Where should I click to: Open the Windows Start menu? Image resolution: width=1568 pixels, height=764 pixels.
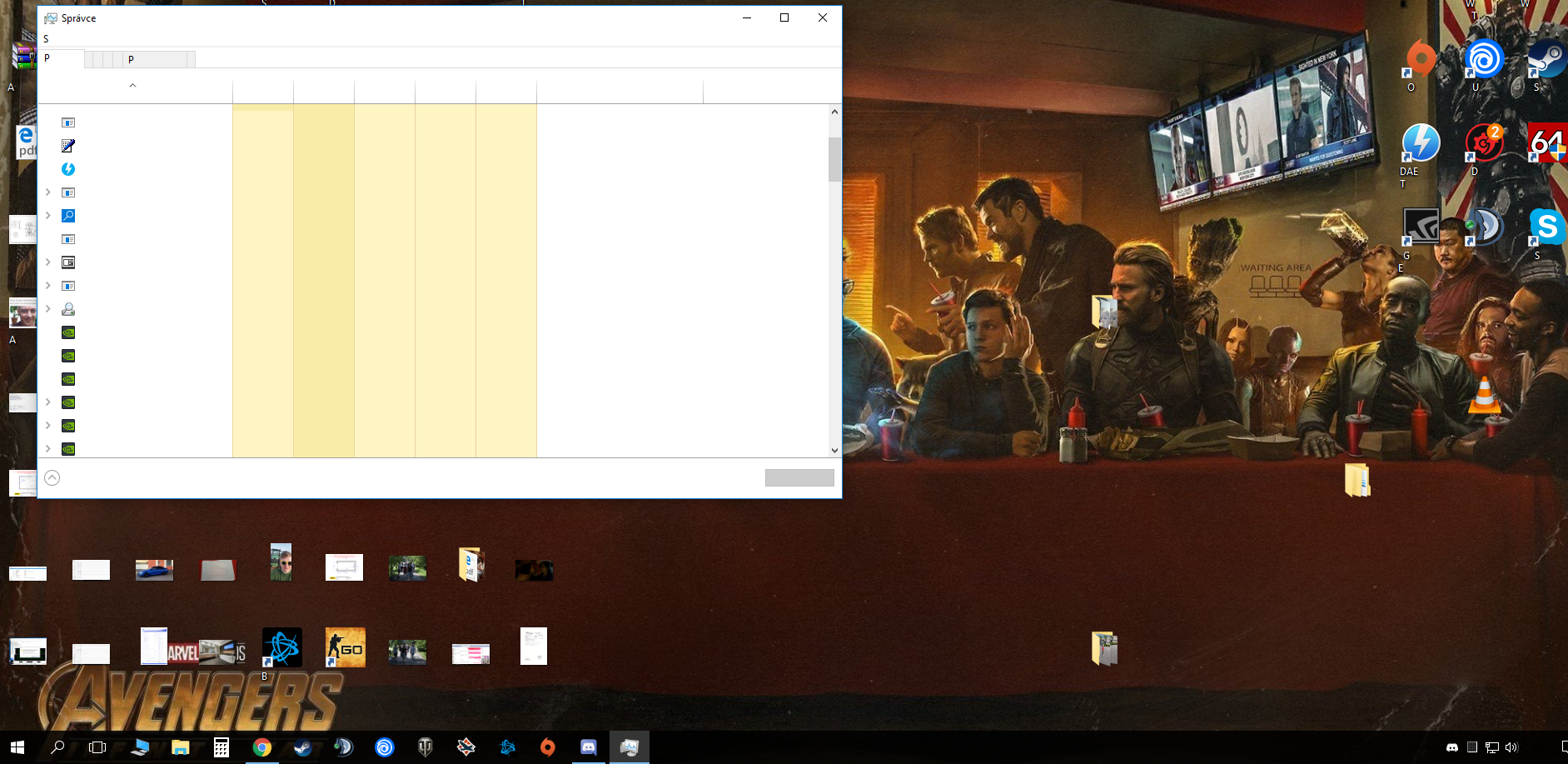17,747
